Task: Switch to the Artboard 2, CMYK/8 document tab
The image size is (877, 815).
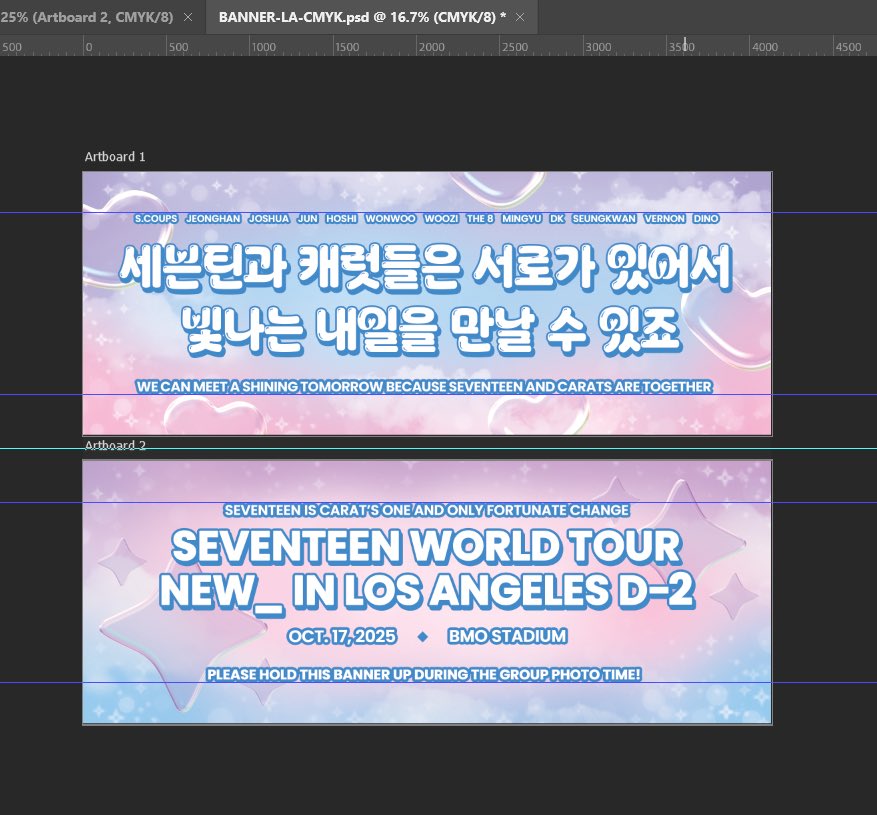Action: click(x=87, y=17)
